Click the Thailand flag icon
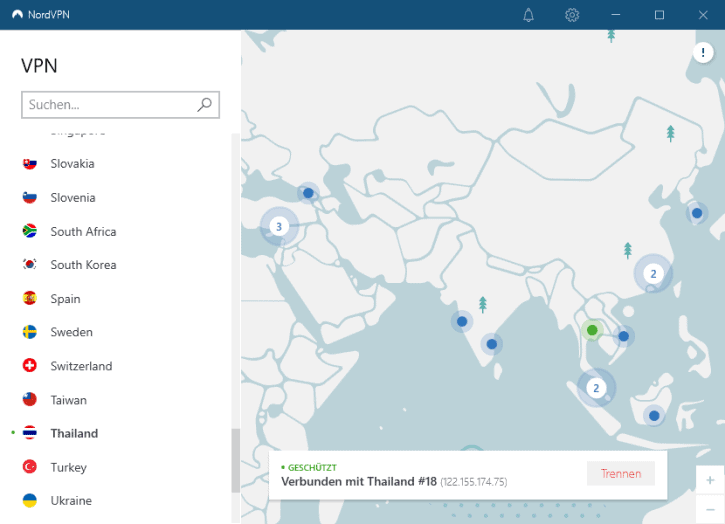This screenshot has width=725, height=524. (x=30, y=433)
